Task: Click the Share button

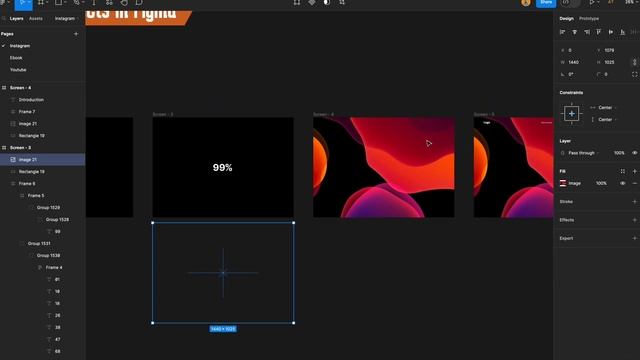Action: point(546,3)
